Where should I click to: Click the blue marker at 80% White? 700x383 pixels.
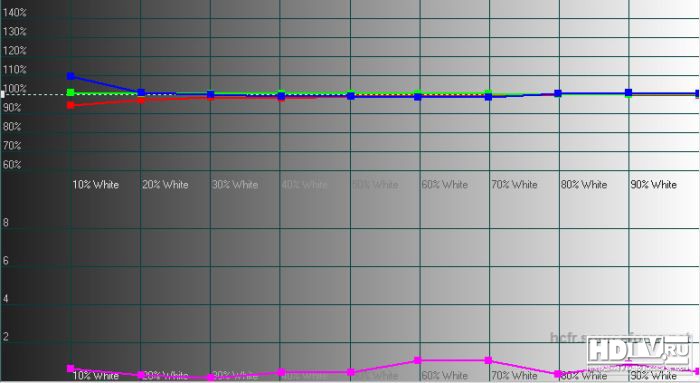(558, 93)
